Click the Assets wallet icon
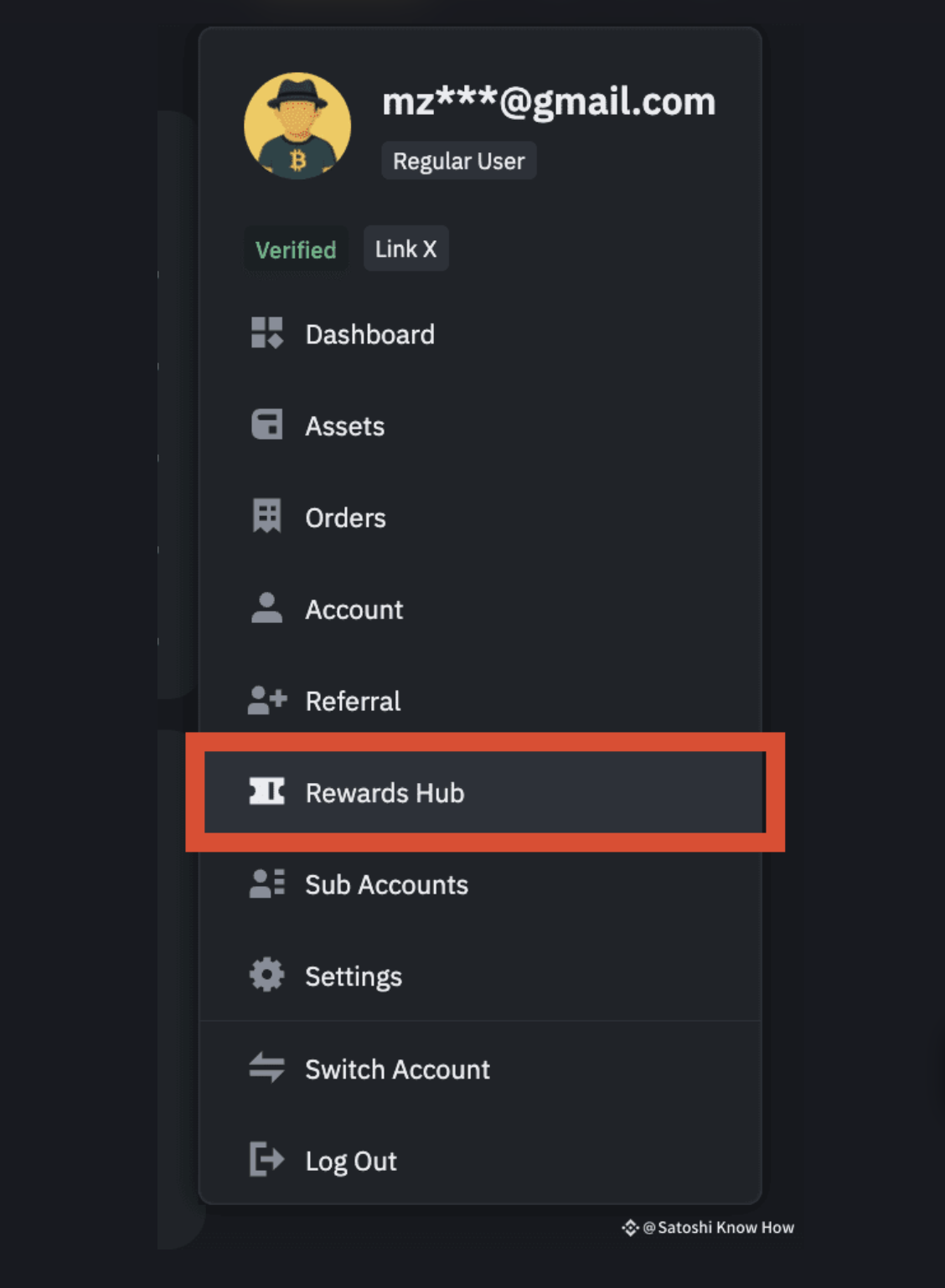Image resolution: width=945 pixels, height=1288 pixels. click(266, 425)
